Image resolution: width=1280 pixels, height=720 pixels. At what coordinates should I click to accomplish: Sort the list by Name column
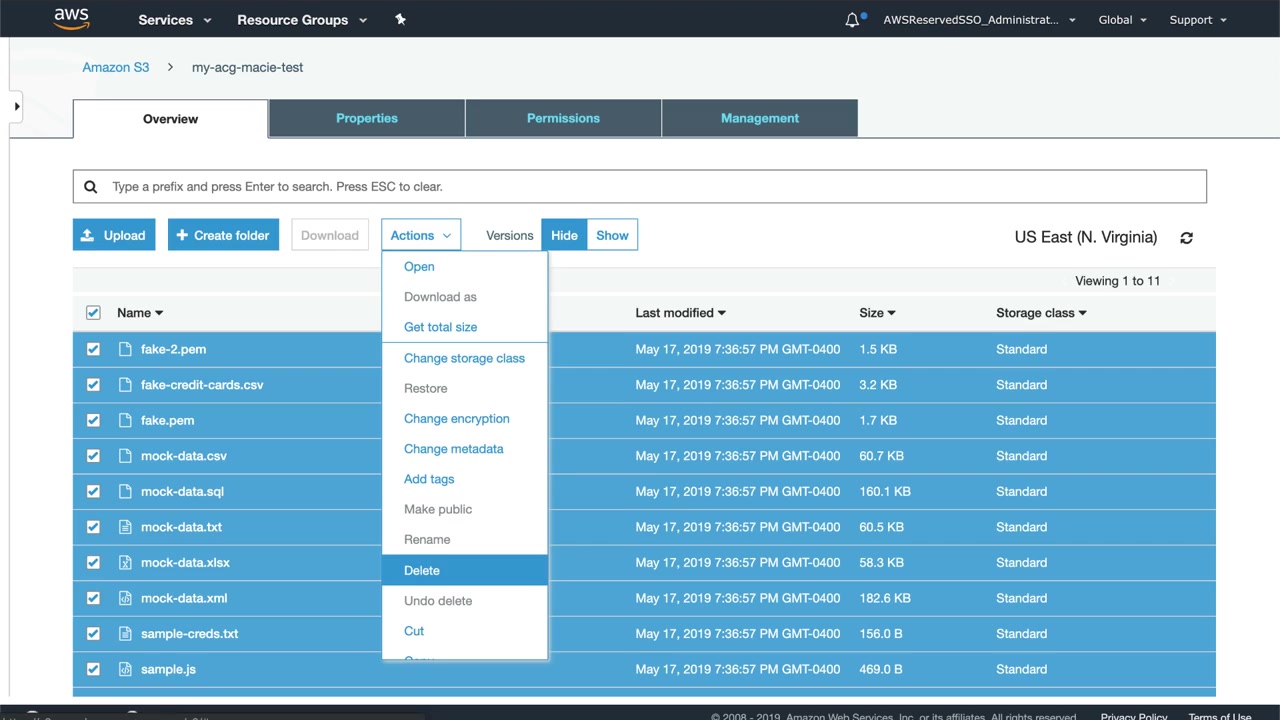(140, 313)
